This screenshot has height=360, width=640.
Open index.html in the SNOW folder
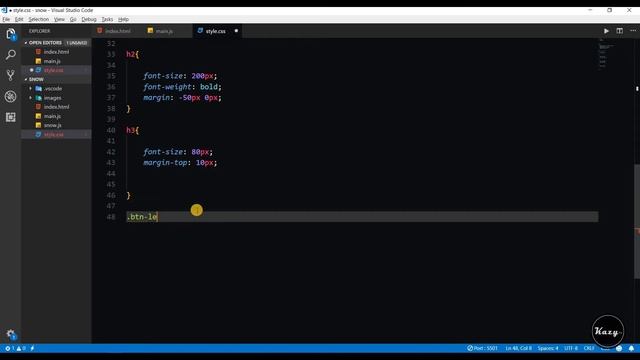(x=56, y=107)
